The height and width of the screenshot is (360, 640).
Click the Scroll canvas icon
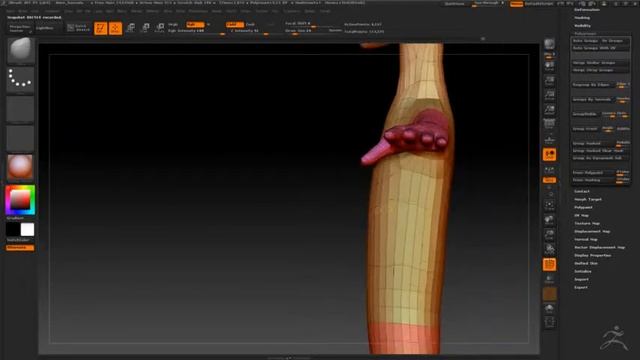tap(549, 66)
